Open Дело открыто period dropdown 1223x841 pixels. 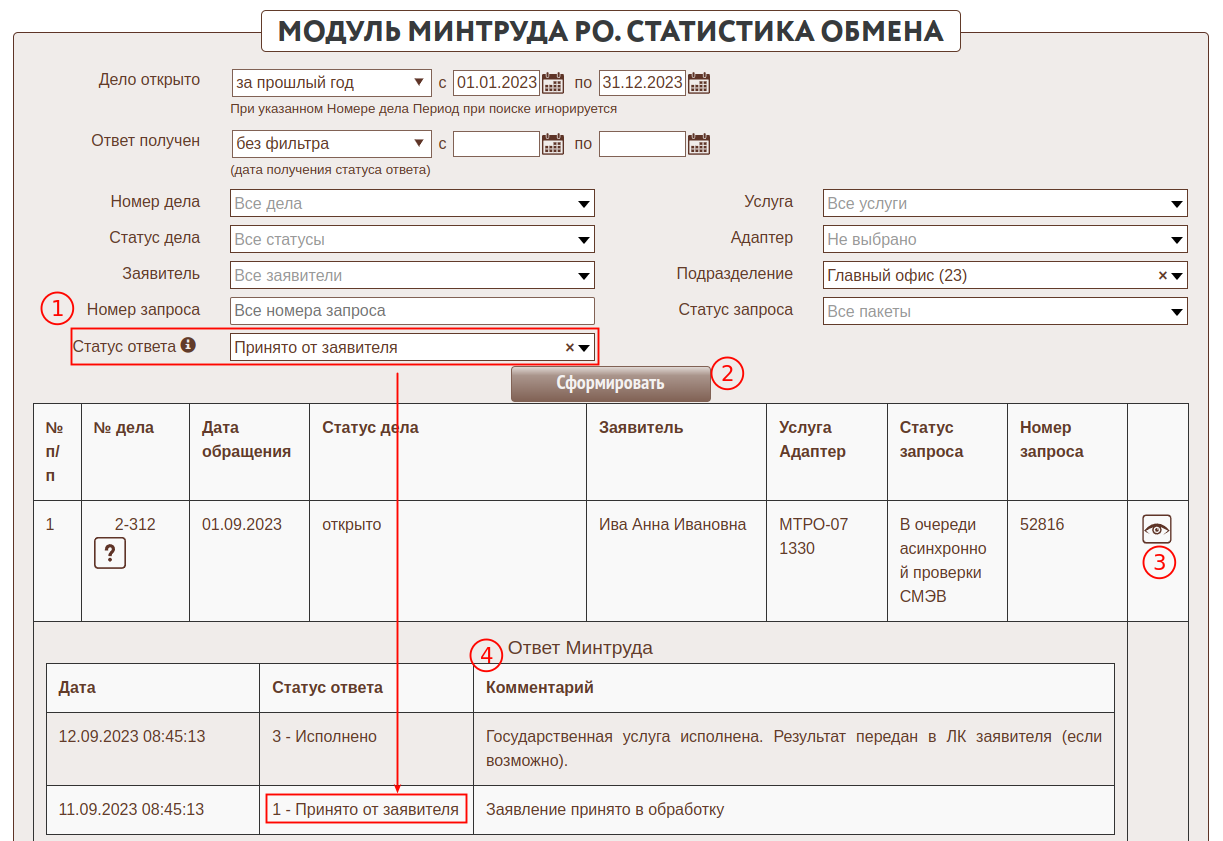pyautogui.click(x=331, y=83)
